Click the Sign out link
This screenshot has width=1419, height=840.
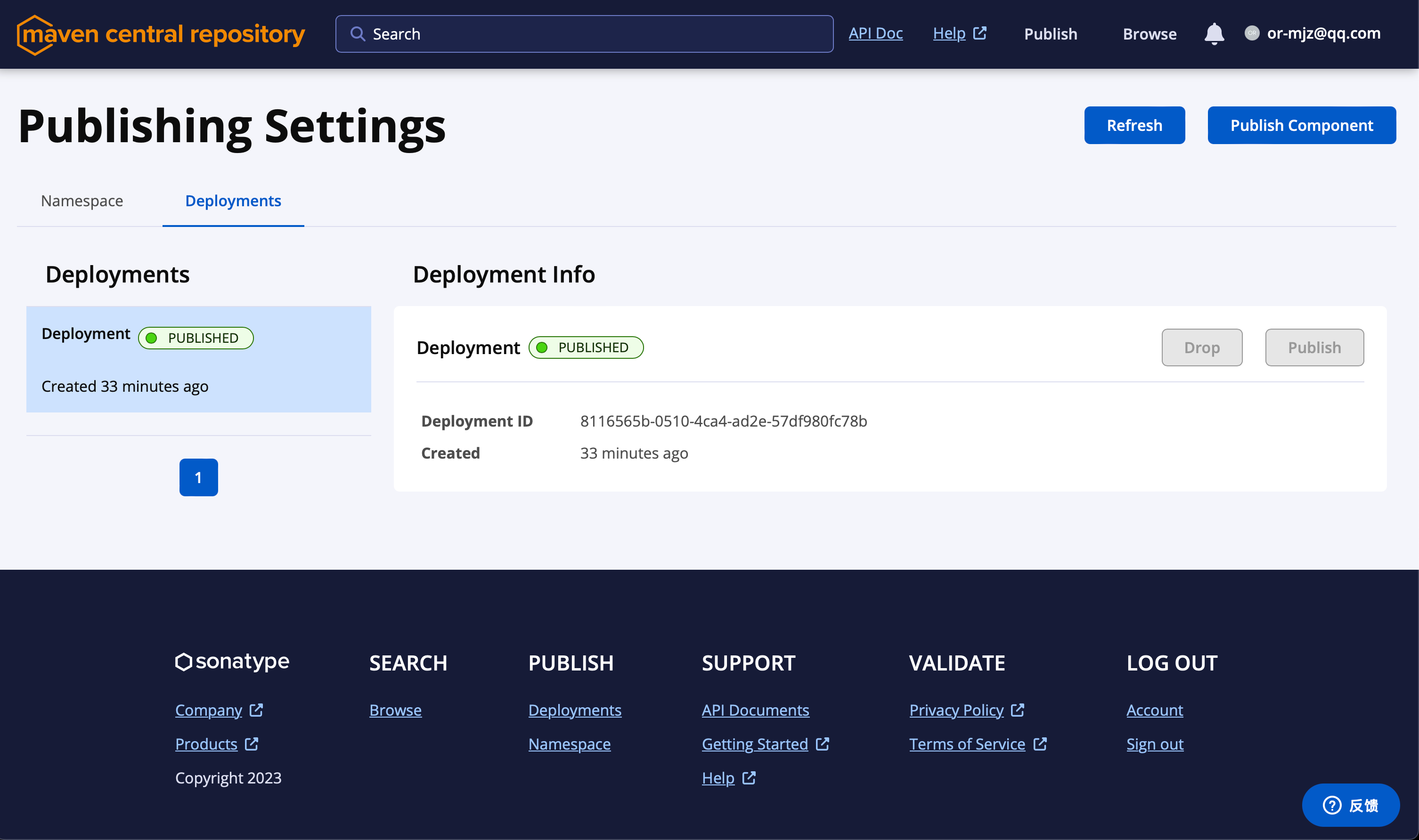1155,744
